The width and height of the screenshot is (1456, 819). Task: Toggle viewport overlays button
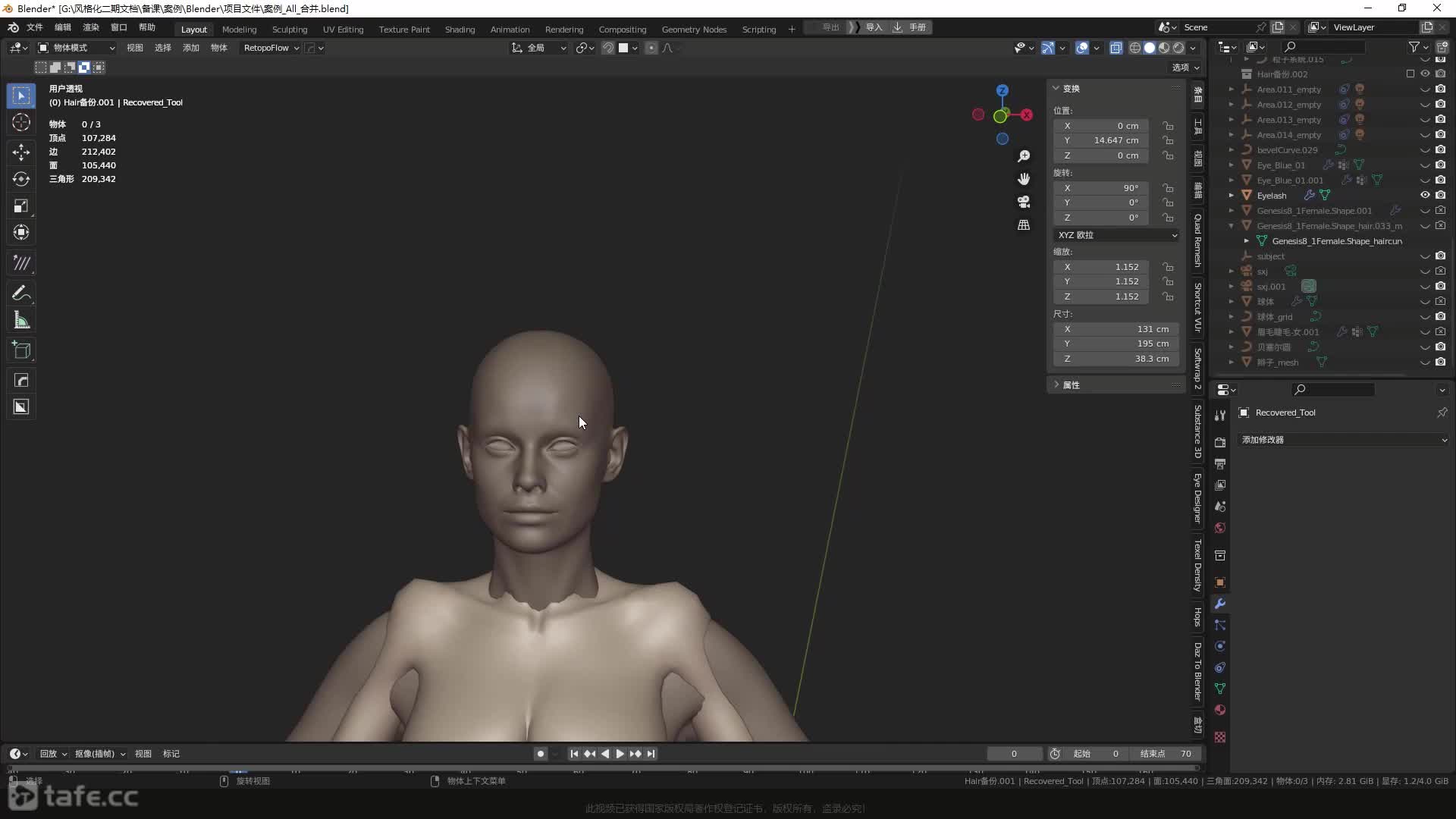point(1082,48)
